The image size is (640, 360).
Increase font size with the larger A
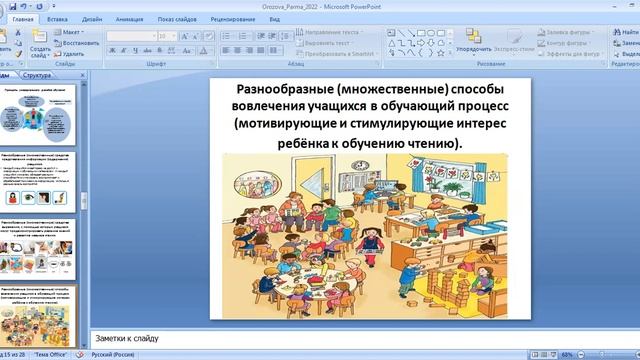pos(184,36)
